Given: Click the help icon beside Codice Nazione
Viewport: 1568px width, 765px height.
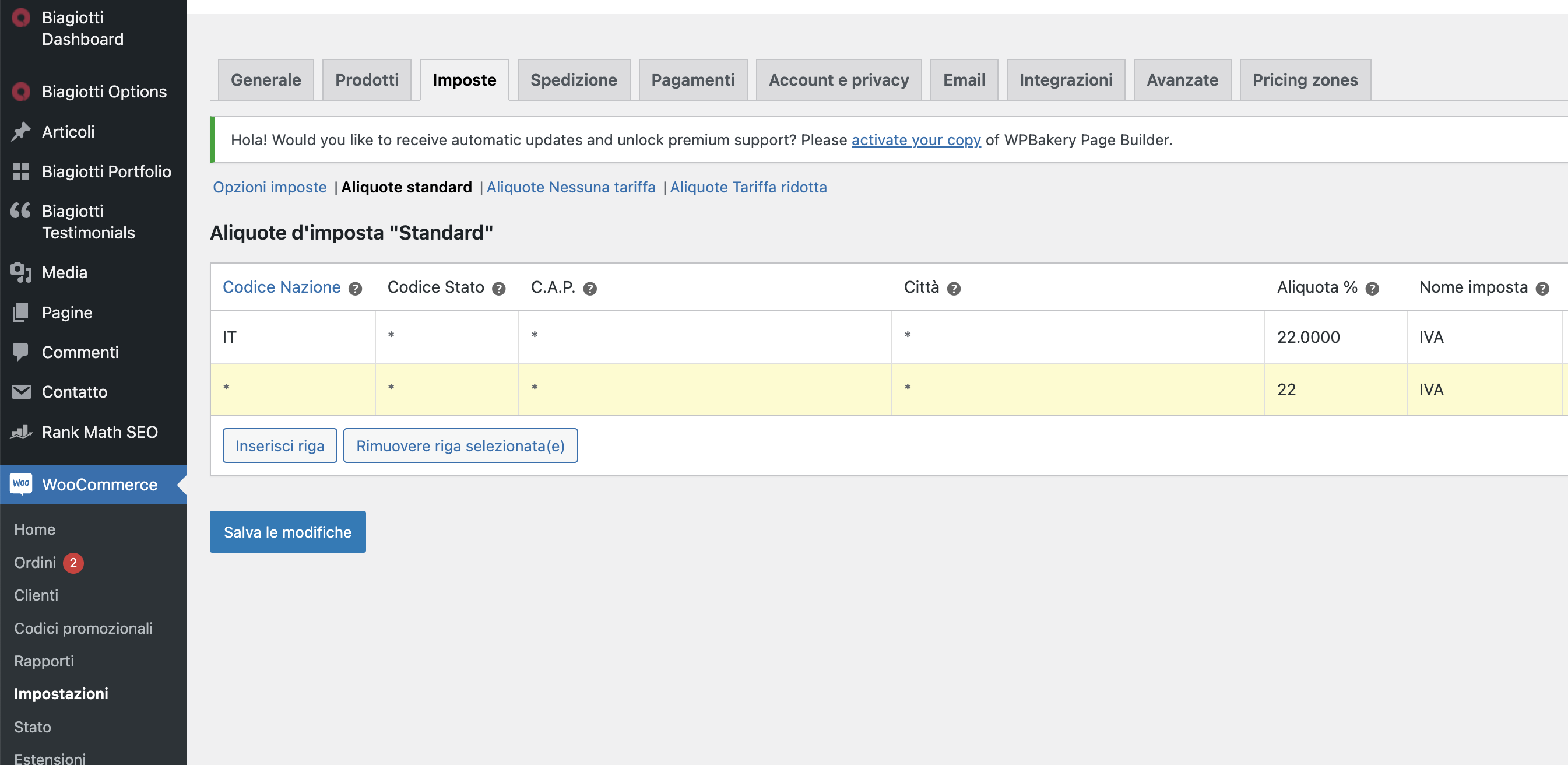Looking at the screenshot, I should click(x=355, y=289).
